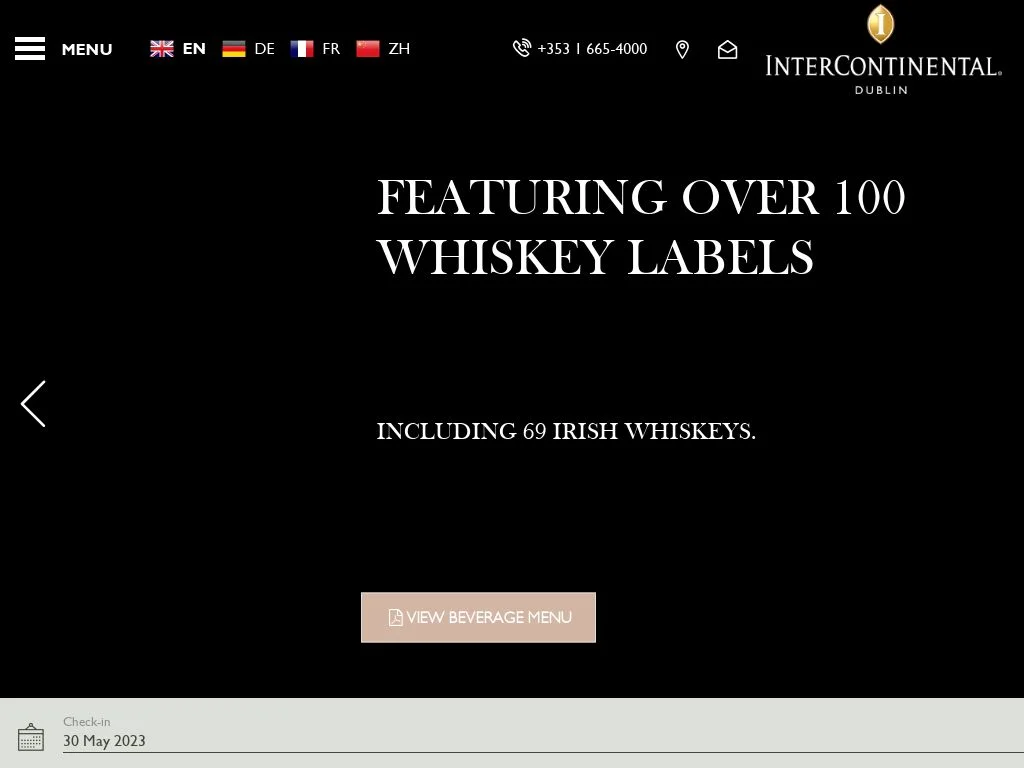Viewport: 1024px width, 768px height.
Task: Click the Chinese flag icon
Action: [x=368, y=49]
